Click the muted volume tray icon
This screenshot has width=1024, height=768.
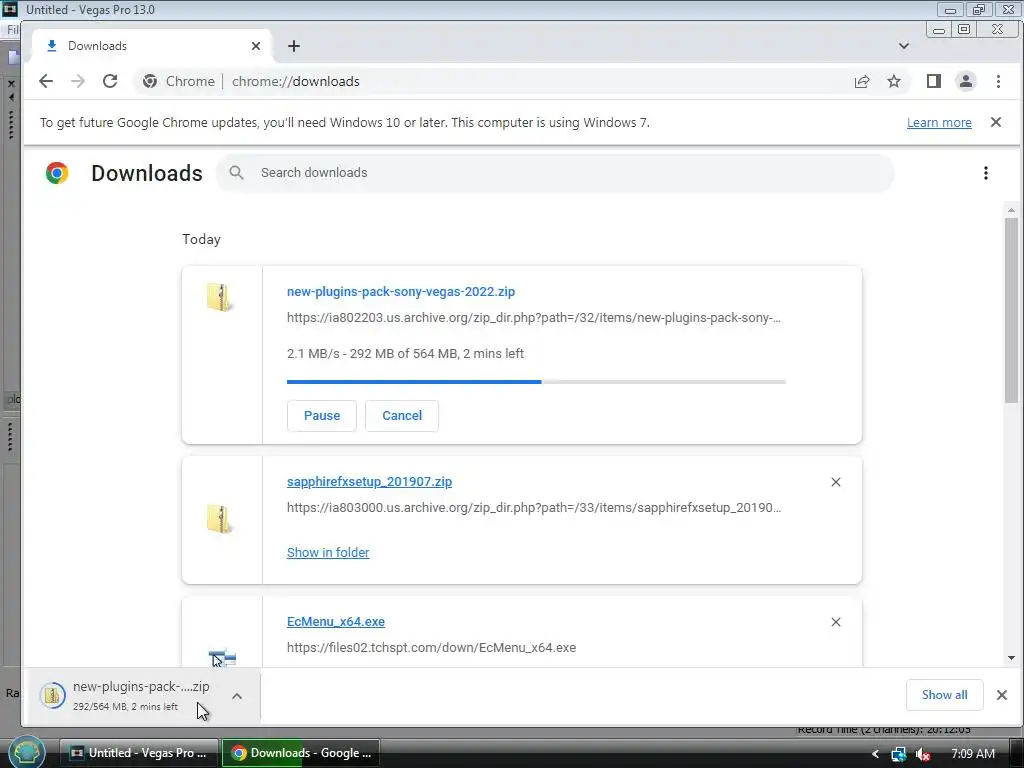click(x=923, y=754)
